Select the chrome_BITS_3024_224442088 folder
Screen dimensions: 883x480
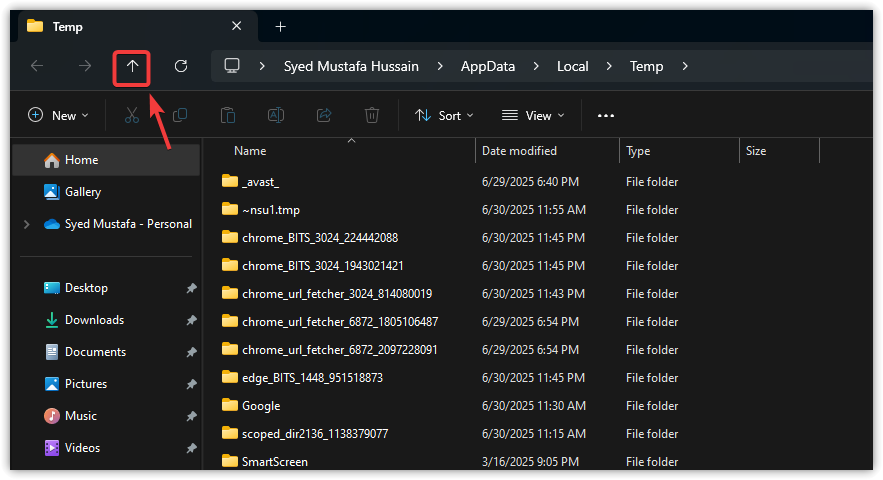tap(319, 238)
